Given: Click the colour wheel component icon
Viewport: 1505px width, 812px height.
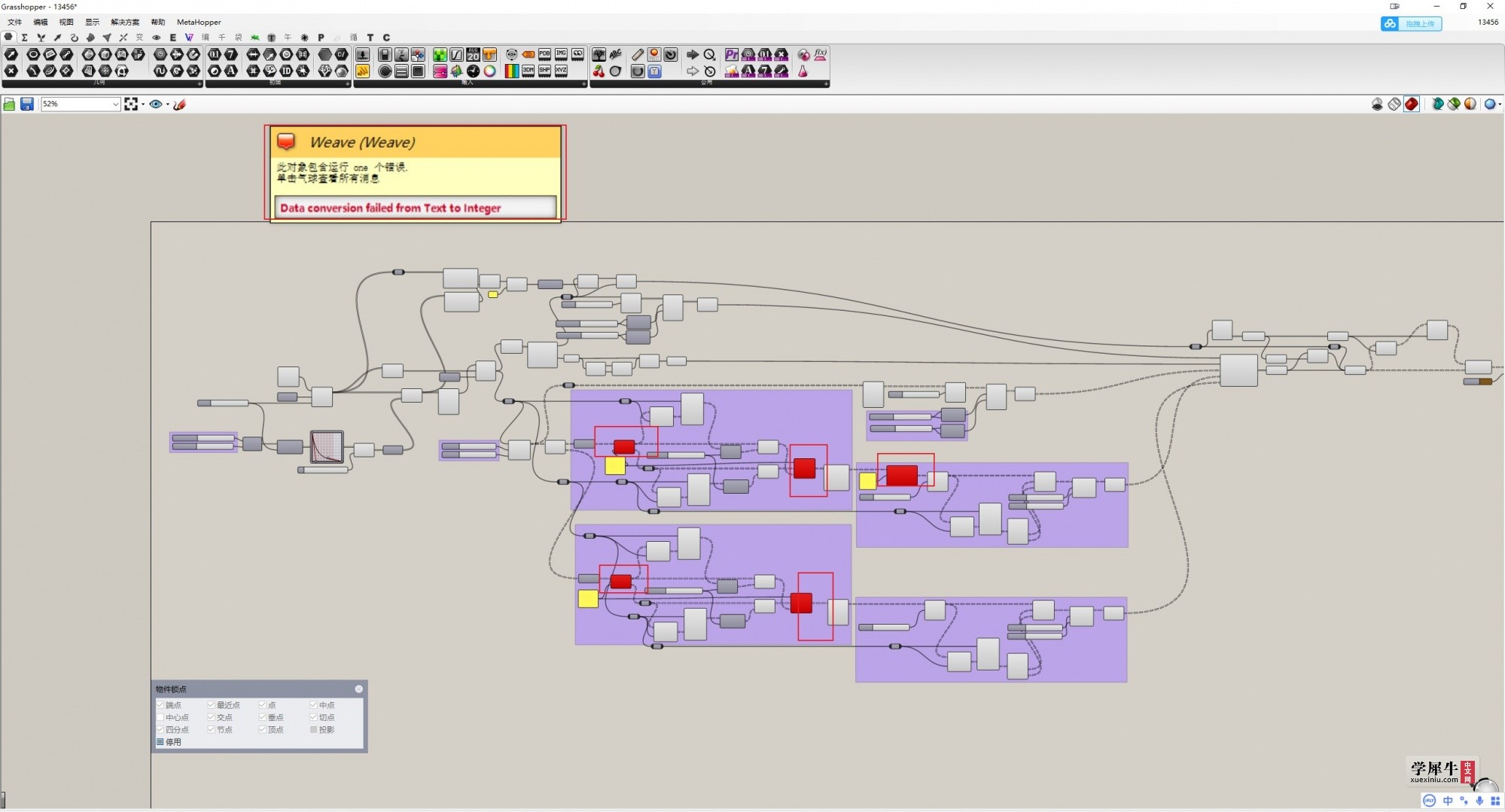Looking at the screenshot, I should click(x=489, y=71).
